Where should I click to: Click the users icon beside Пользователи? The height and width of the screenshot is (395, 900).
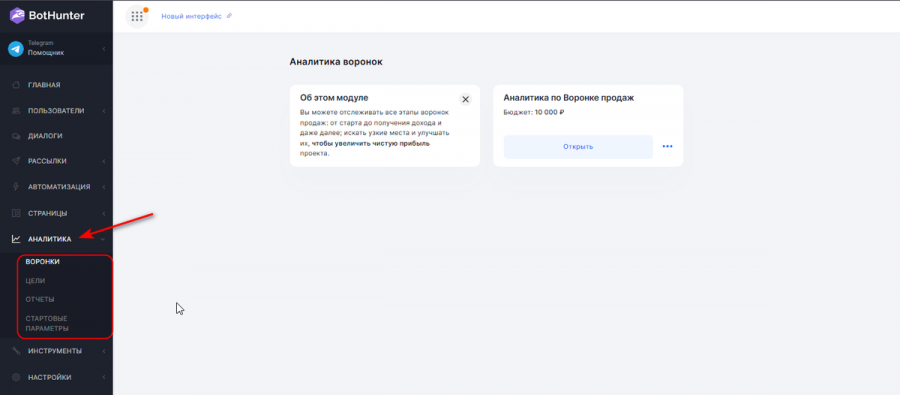pyautogui.click(x=16, y=111)
